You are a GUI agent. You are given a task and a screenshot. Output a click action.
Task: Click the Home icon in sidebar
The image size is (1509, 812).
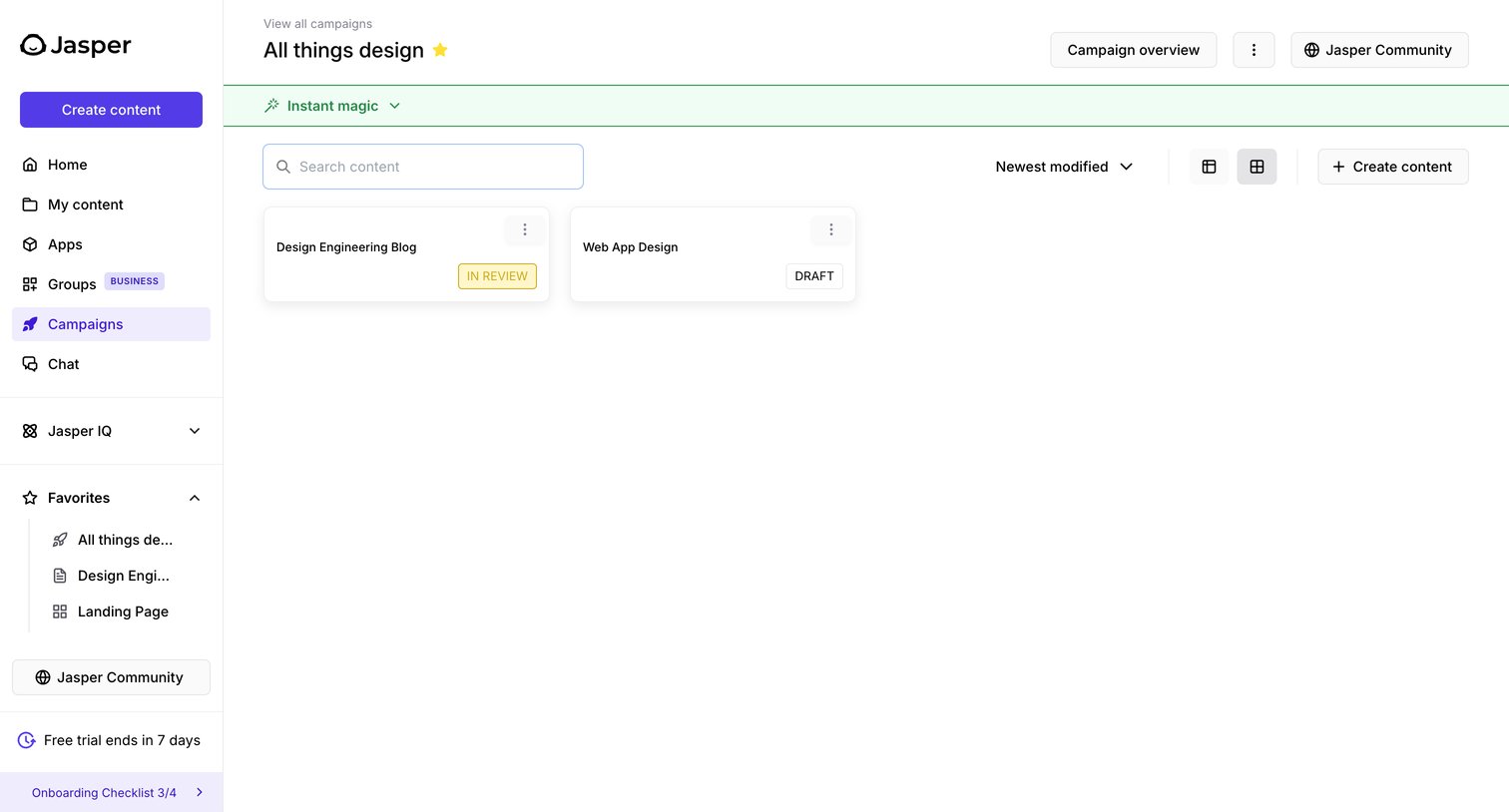pyautogui.click(x=30, y=165)
